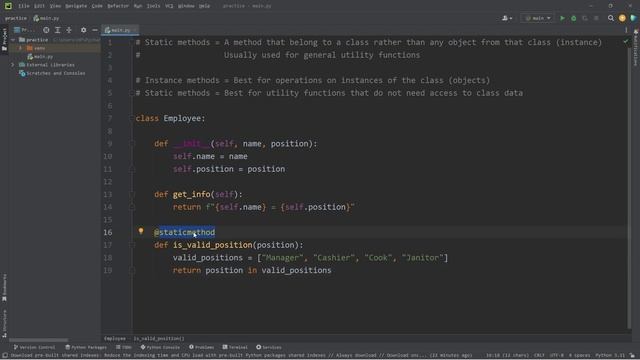The width and height of the screenshot is (640, 360).
Task: Open IDE updates orange circle icon
Action: [622, 18]
